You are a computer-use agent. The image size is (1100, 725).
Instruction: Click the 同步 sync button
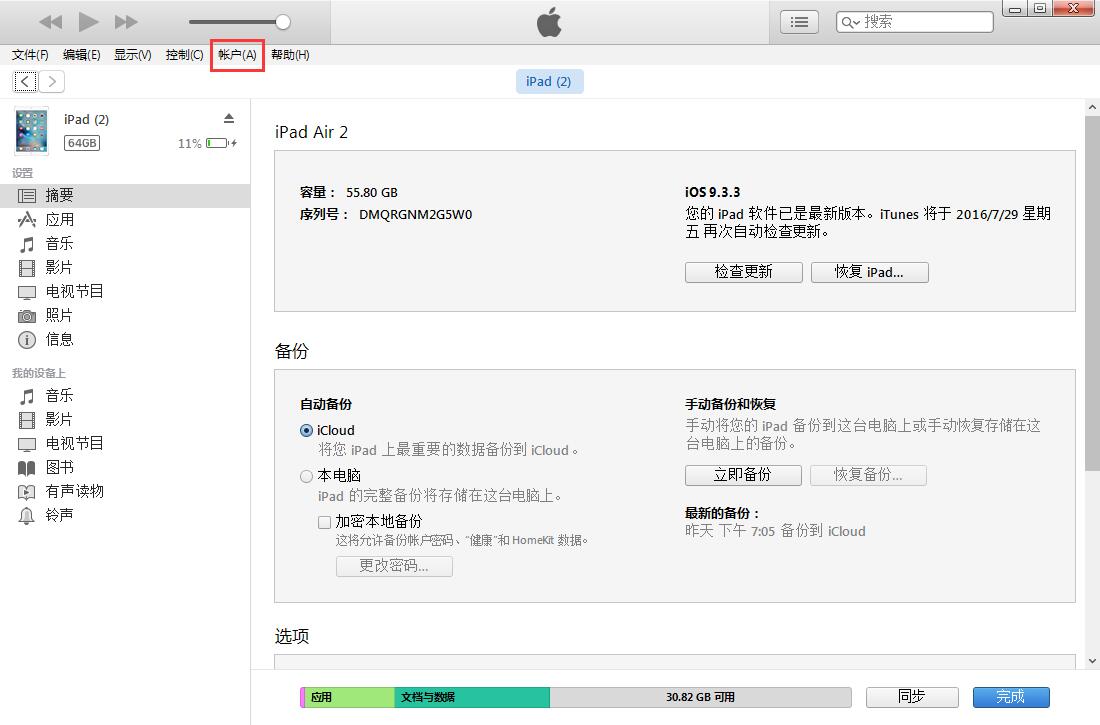(912, 697)
